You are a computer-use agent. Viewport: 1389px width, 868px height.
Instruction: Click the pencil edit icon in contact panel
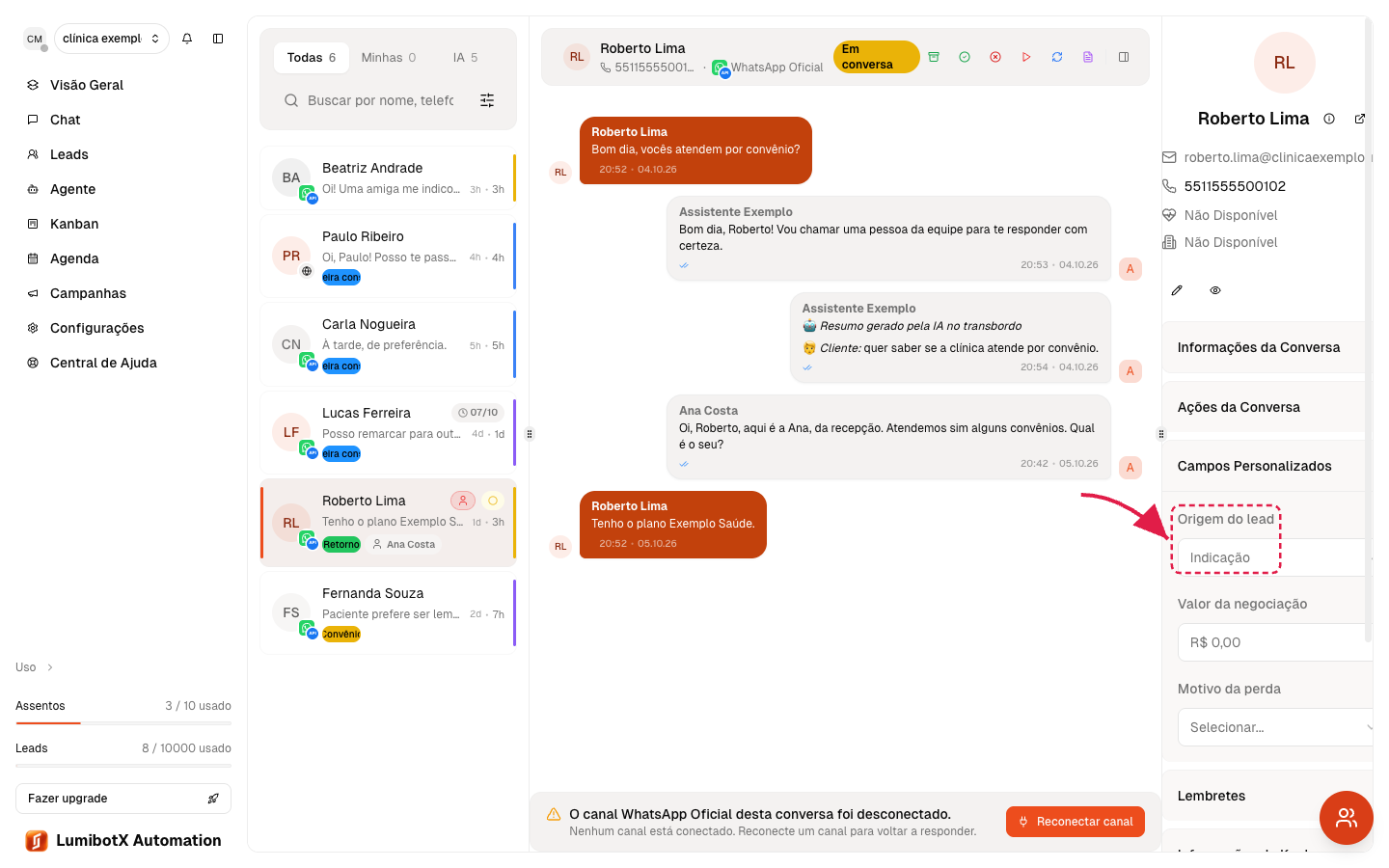click(1177, 290)
